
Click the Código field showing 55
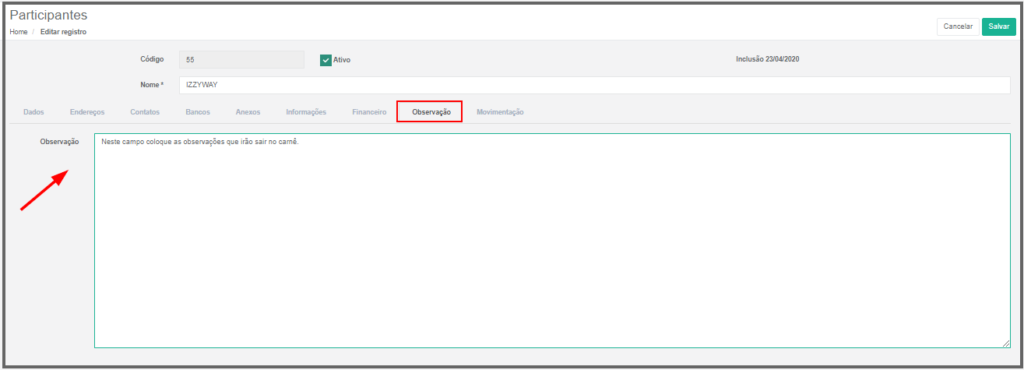click(x=242, y=59)
